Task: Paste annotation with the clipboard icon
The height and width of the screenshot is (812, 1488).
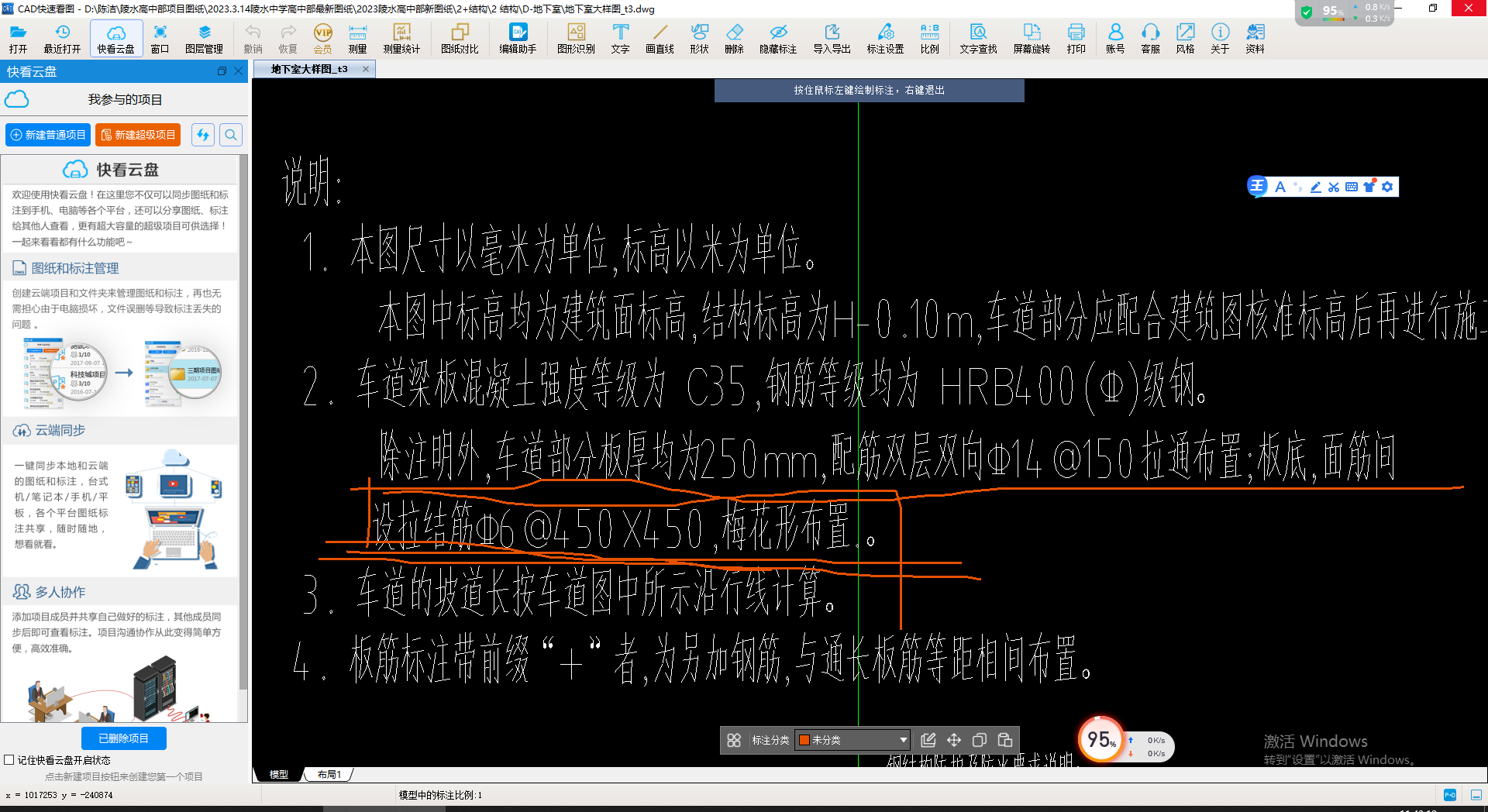Action: pyautogui.click(x=1005, y=740)
